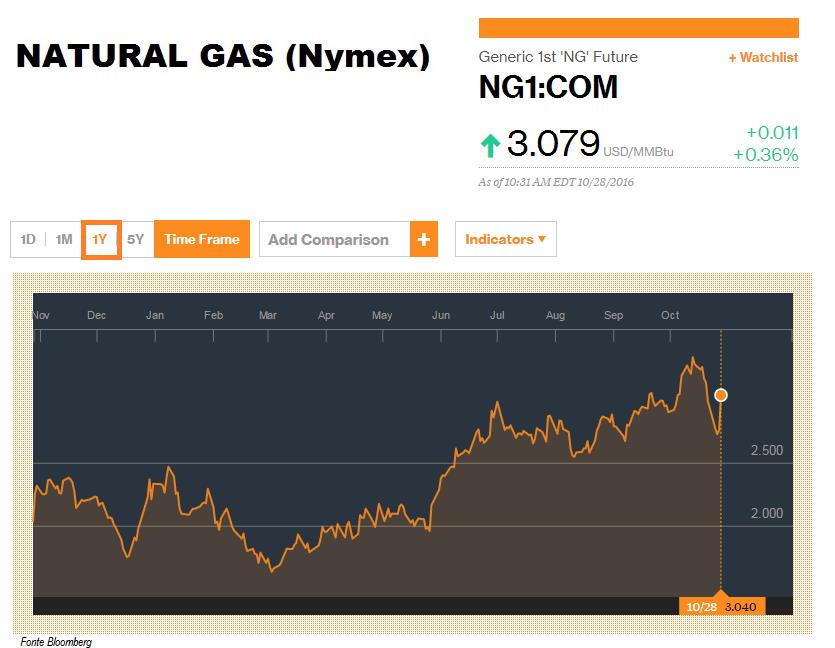Click the orange banner bar at top
This screenshot has height=648, width=835.
pos(638,28)
